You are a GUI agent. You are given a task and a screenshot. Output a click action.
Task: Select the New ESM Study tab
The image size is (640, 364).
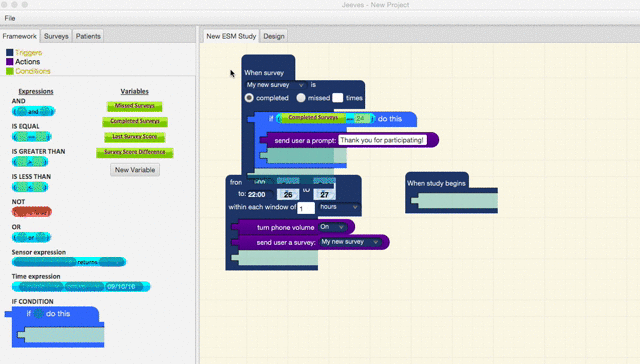tap(231, 36)
